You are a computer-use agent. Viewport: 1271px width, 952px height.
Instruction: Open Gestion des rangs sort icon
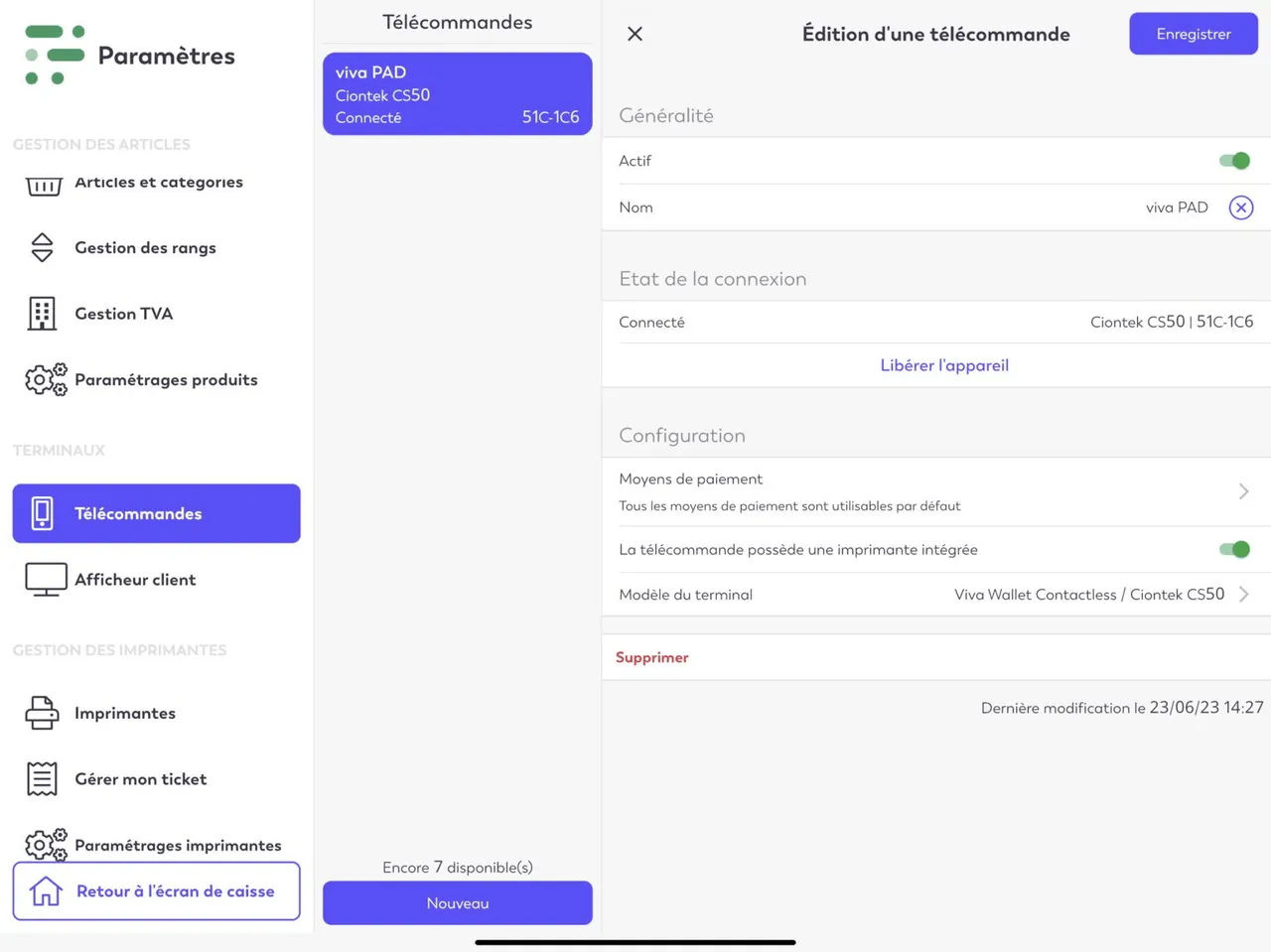click(x=42, y=247)
